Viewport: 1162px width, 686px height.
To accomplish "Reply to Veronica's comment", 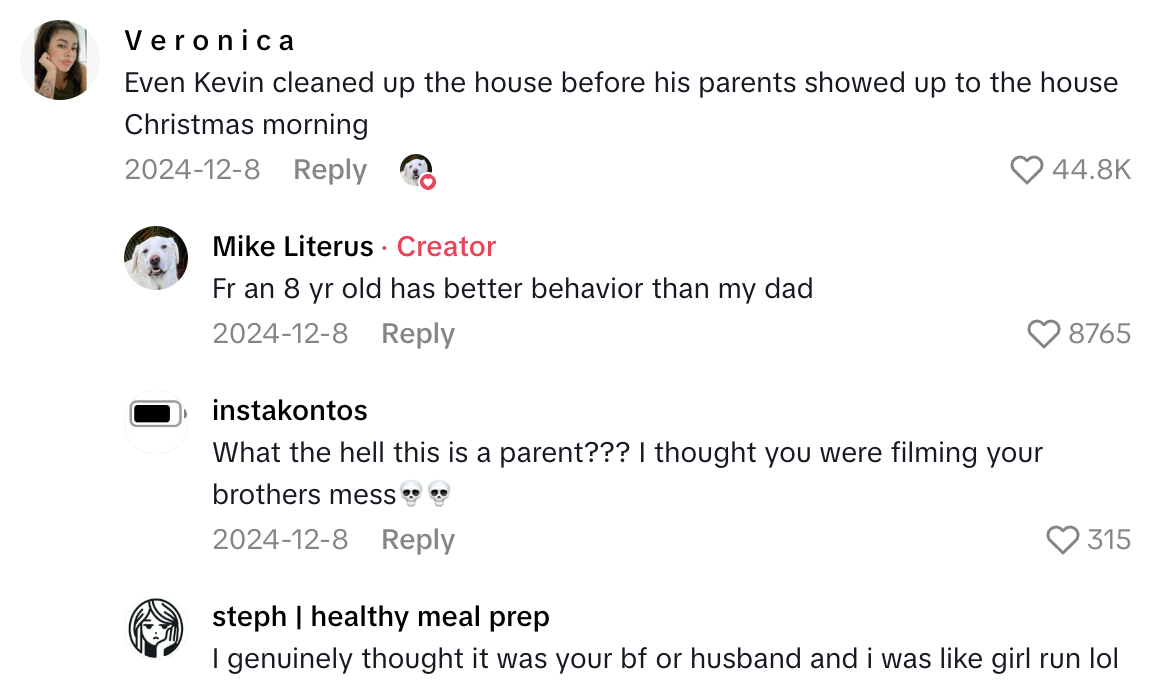I will coord(330,170).
